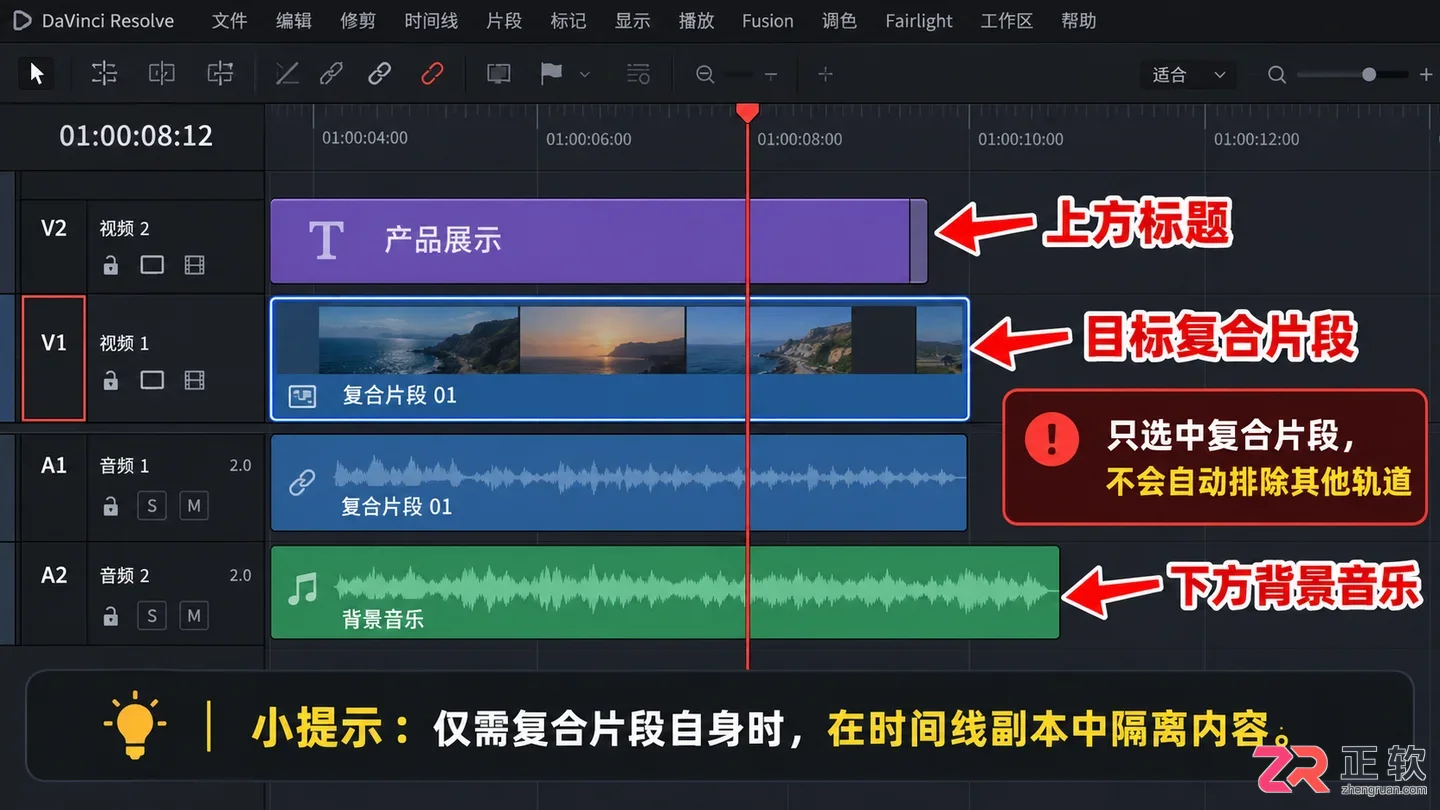Click the timecode field 01:00:08:12

click(x=136, y=135)
